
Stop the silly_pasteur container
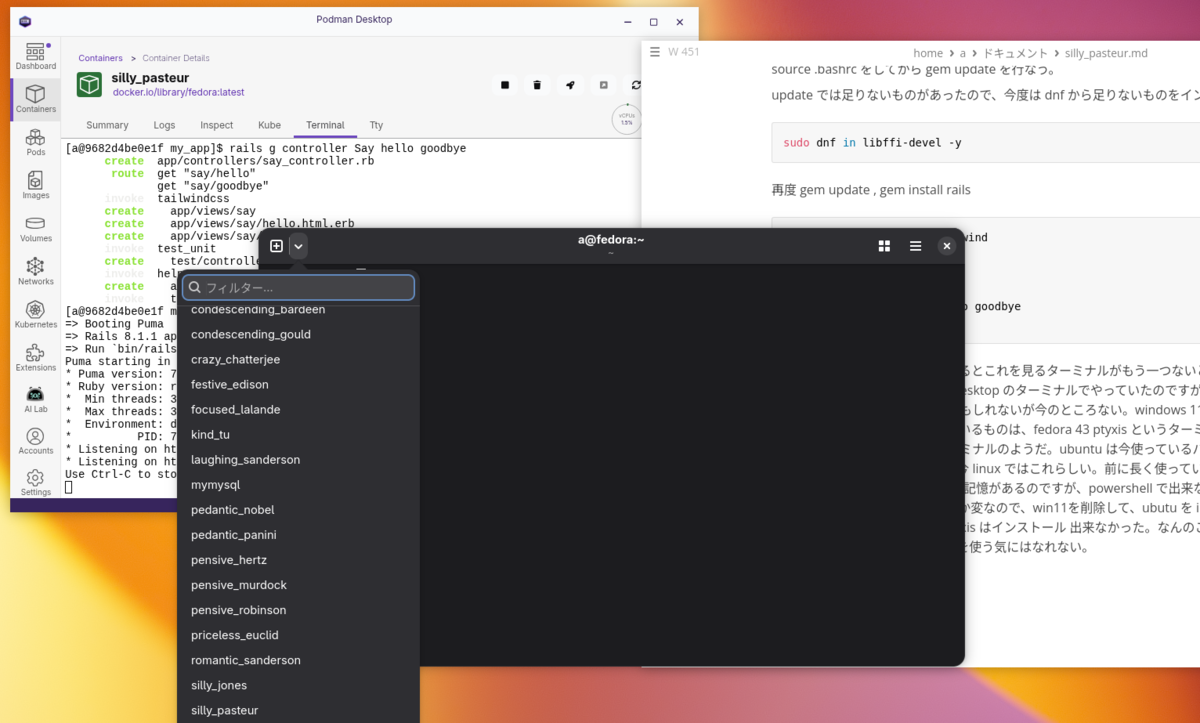(505, 85)
